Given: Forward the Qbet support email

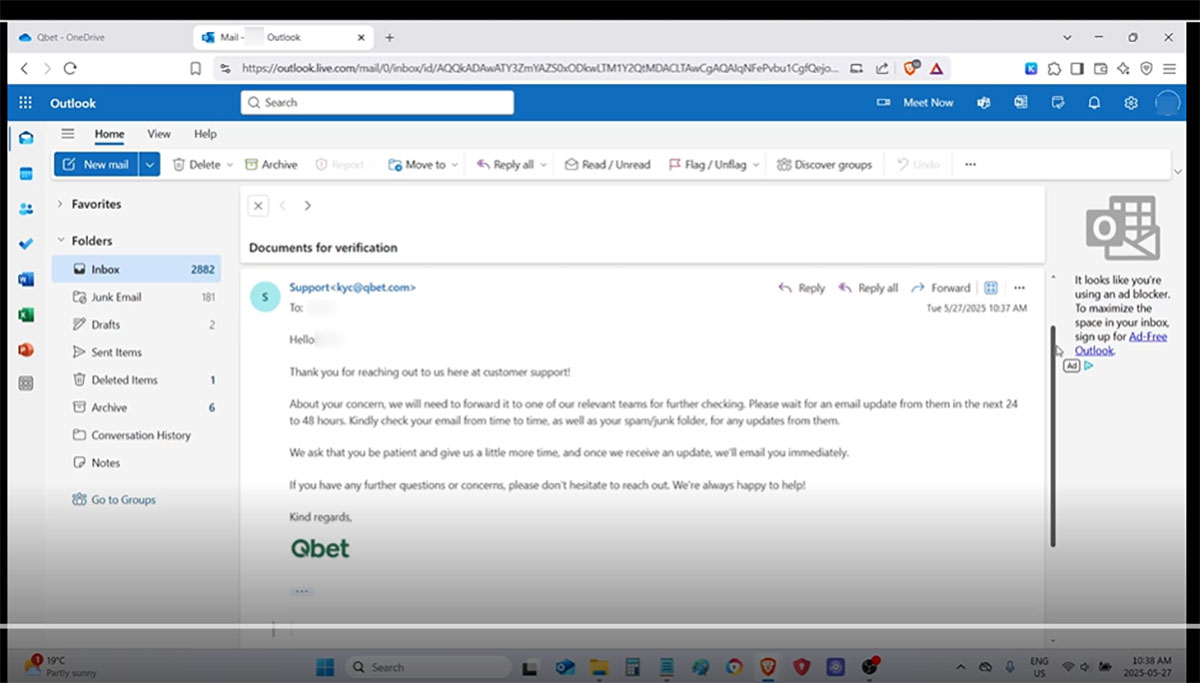Looking at the screenshot, I should [x=941, y=288].
